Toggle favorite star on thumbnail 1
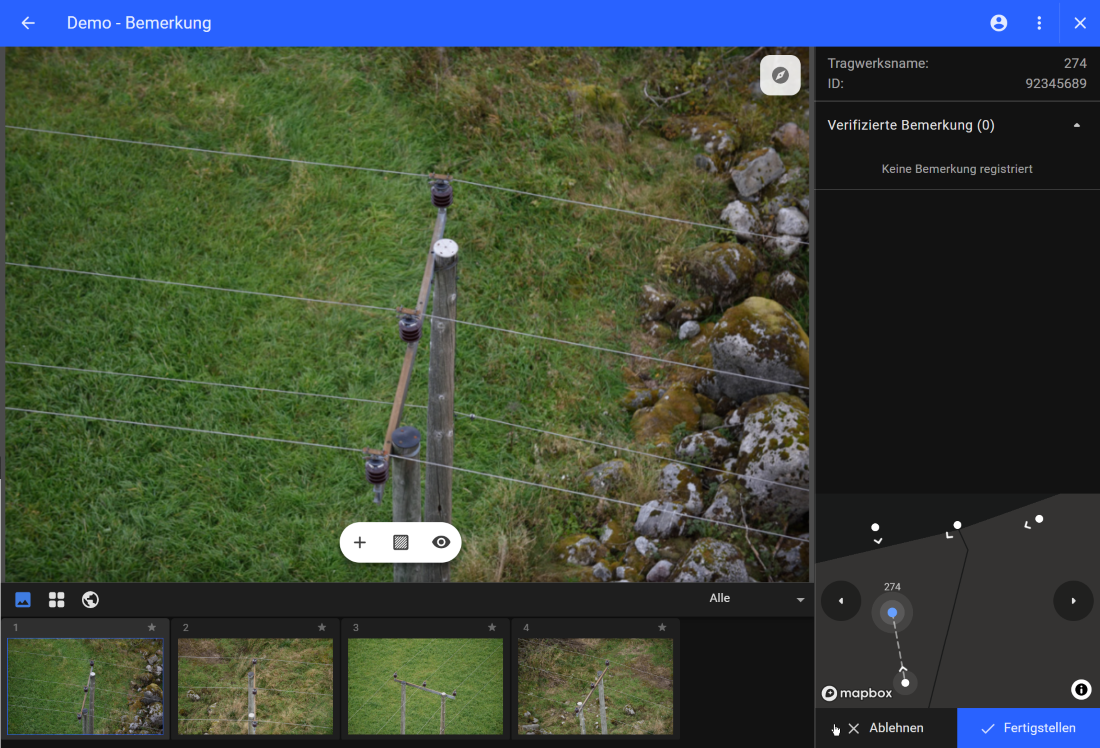1100x748 pixels. (x=152, y=628)
